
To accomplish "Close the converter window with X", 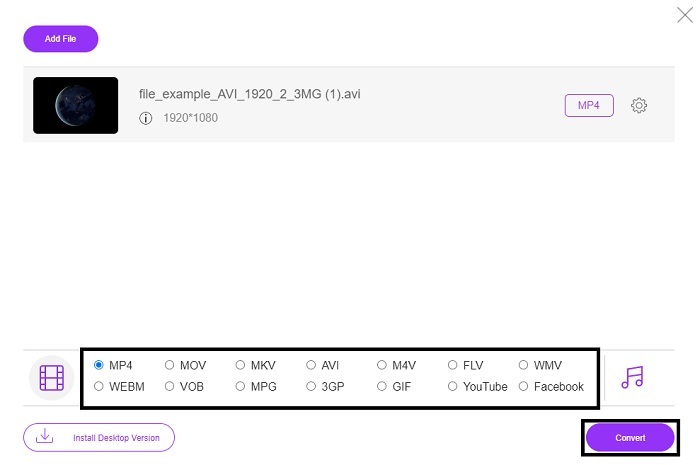I will 685,14.
